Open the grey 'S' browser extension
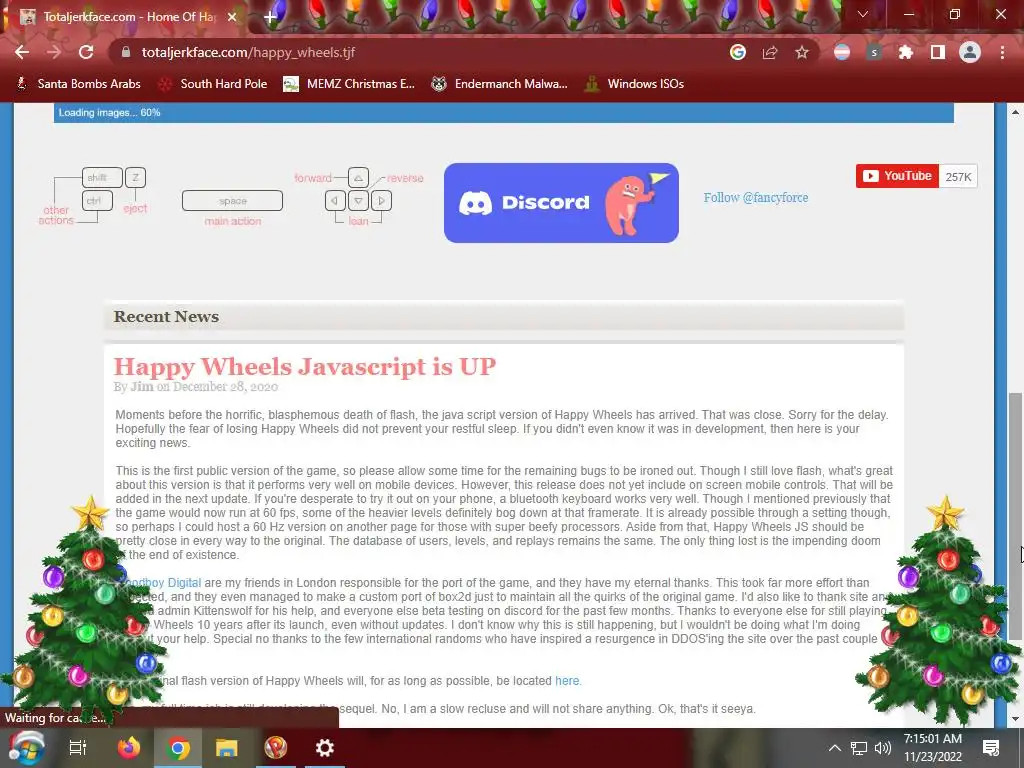This screenshot has width=1024, height=768. (x=874, y=52)
